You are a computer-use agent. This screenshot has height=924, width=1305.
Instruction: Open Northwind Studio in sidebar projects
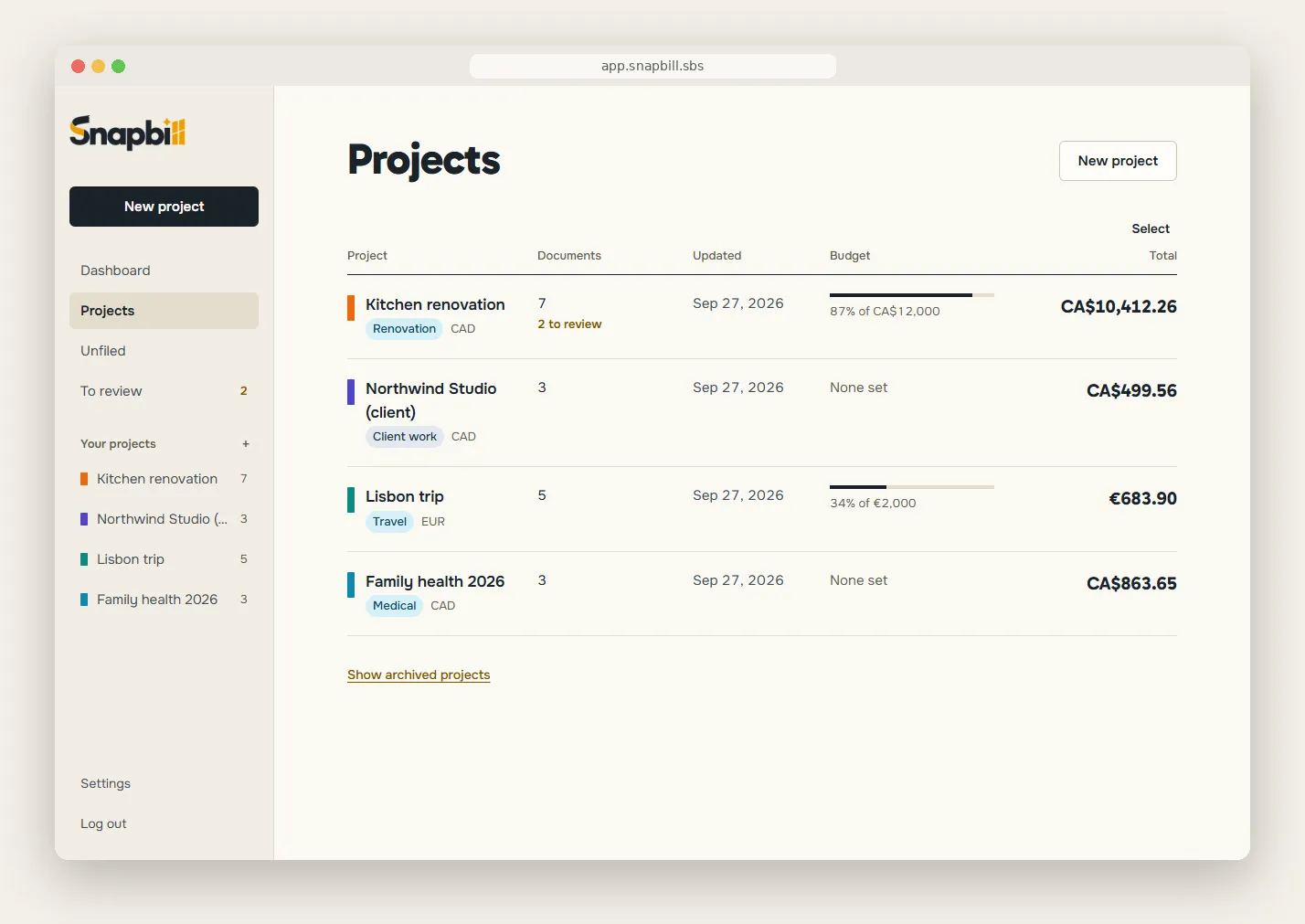pos(164,519)
